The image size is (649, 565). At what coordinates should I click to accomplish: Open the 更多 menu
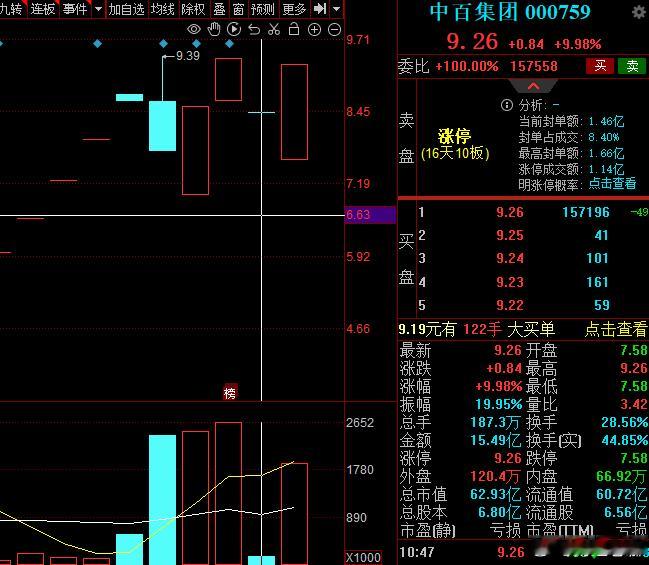point(294,9)
